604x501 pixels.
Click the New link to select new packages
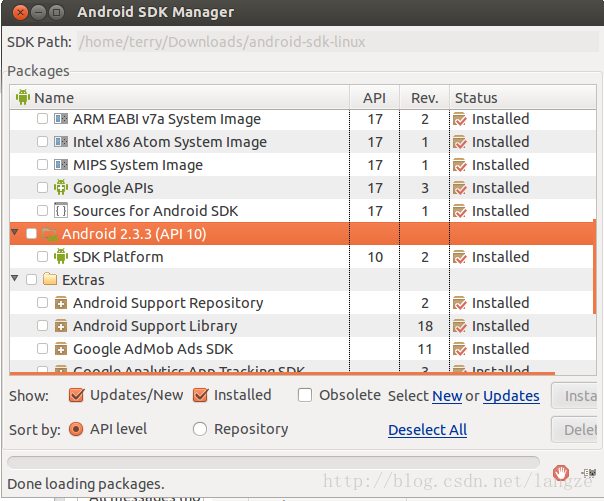tap(447, 396)
